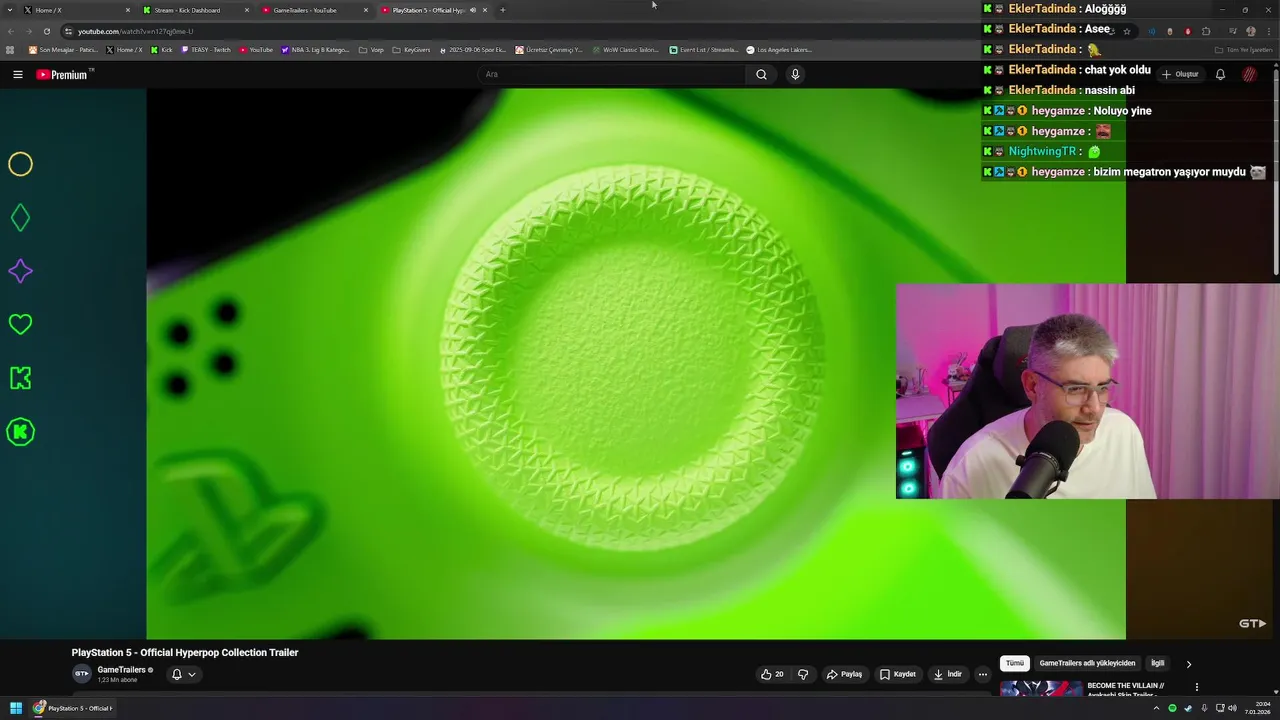This screenshot has height=720, width=1280.
Task: Select the İlgili filter chip
Action: click(1157, 663)
